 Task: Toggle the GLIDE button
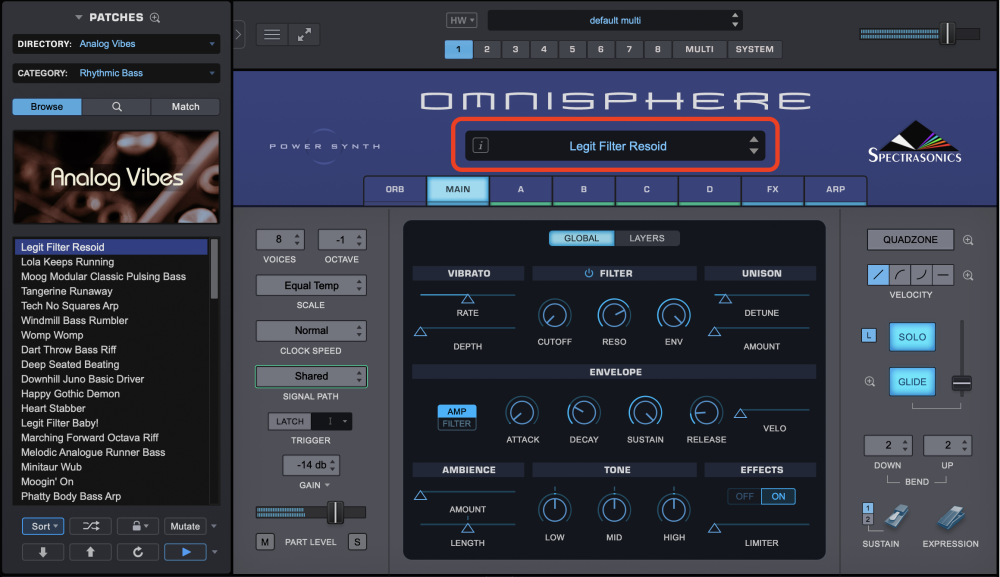tap(912, 382)
